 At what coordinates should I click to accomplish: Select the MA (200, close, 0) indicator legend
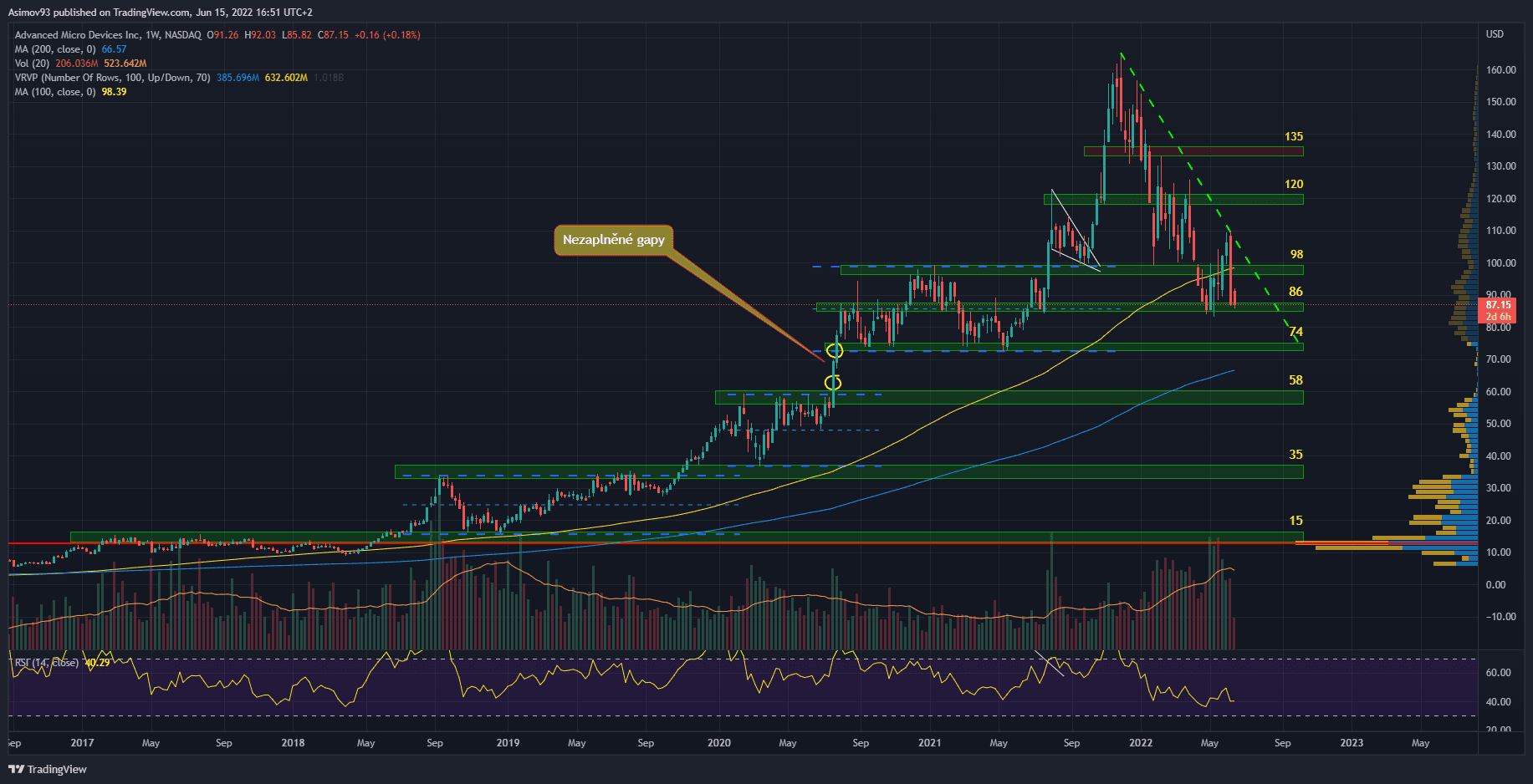[55, 49]
